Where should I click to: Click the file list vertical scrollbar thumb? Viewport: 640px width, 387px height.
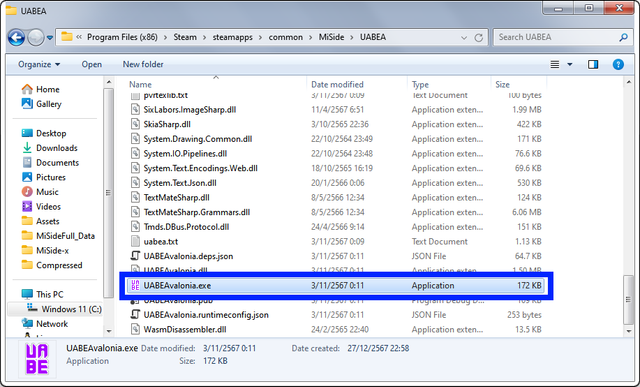click(629, 300)
